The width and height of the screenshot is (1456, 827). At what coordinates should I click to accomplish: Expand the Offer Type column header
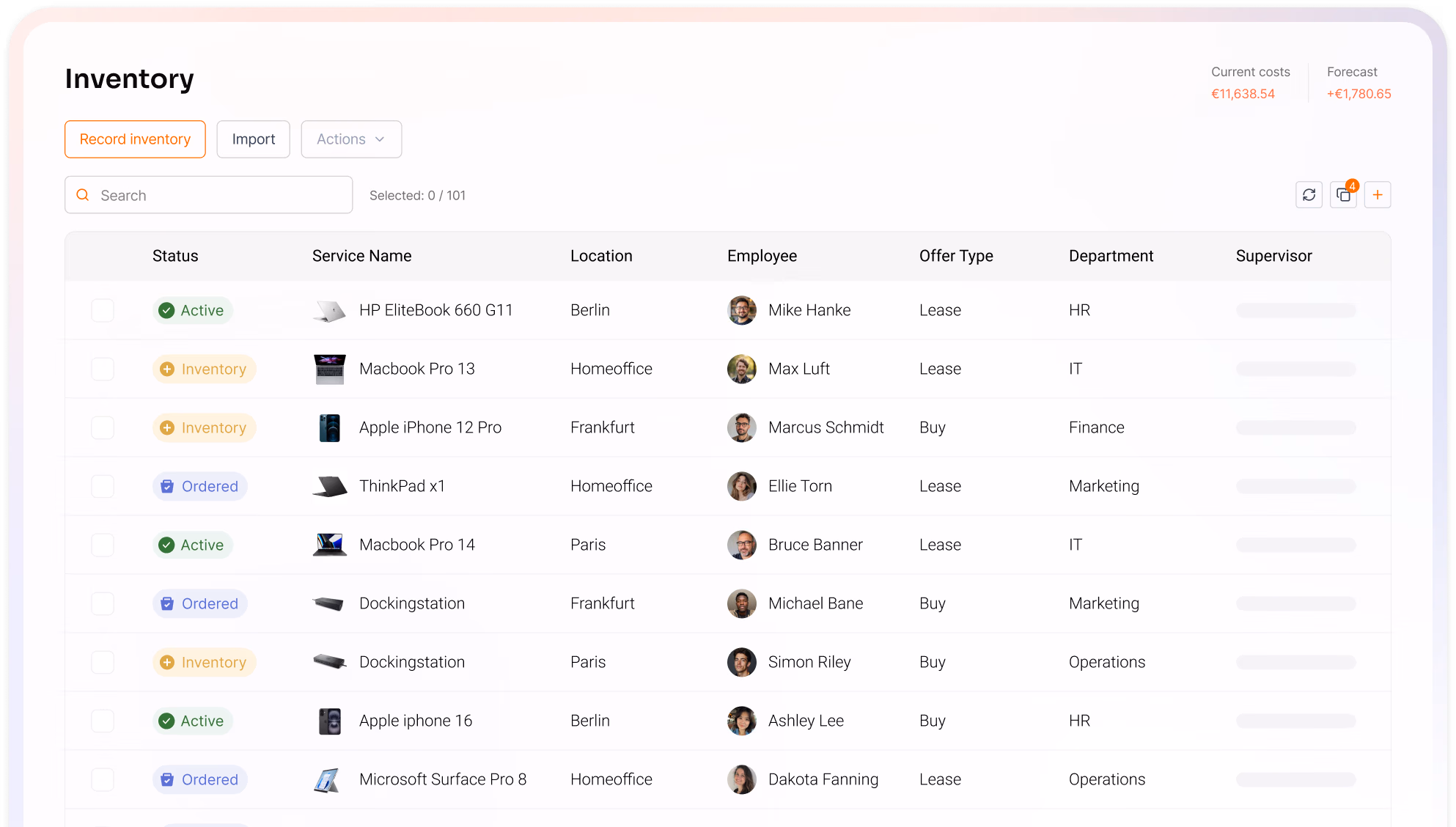click(x=956, y=256)
